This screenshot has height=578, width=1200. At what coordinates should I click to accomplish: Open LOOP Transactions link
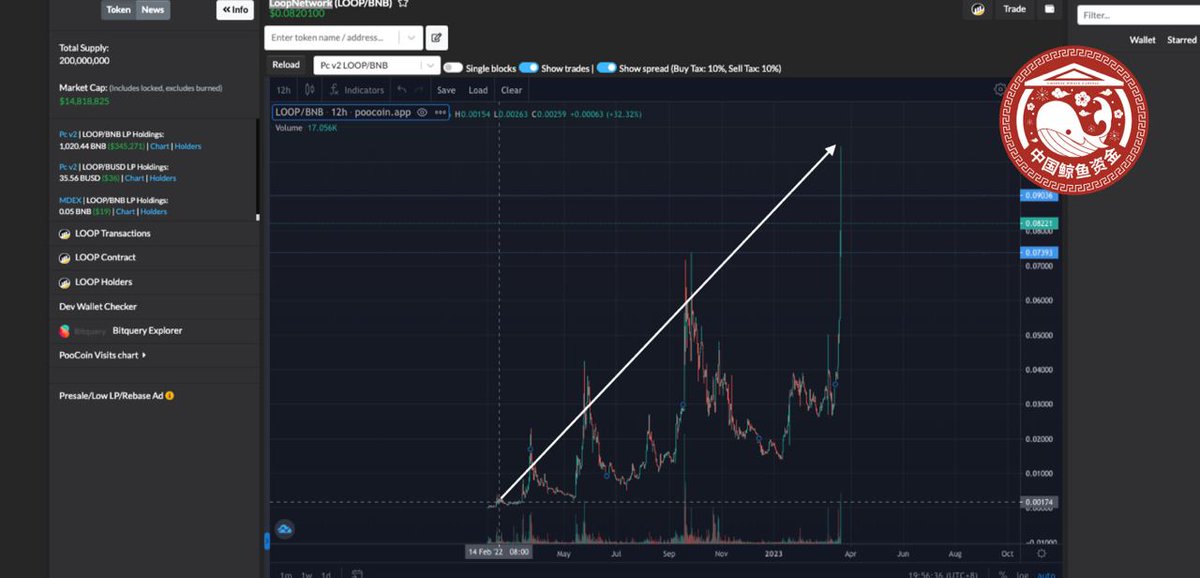tap(113, 233)
